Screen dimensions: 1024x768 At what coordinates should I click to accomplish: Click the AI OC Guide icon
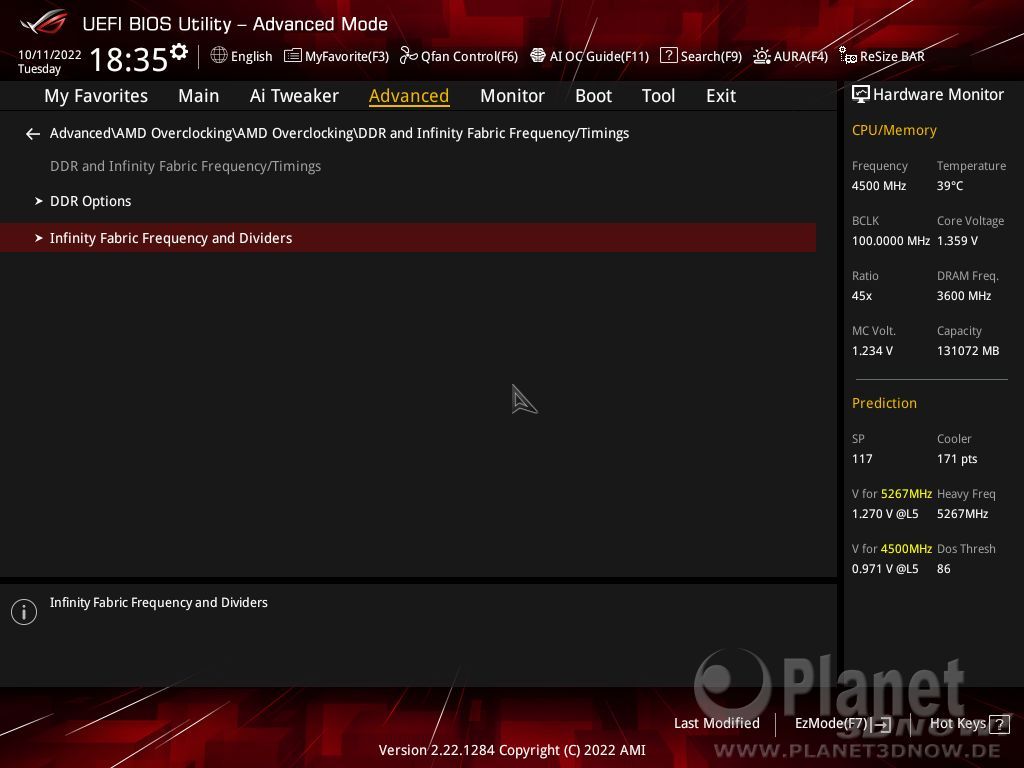[x=537, y=56]
